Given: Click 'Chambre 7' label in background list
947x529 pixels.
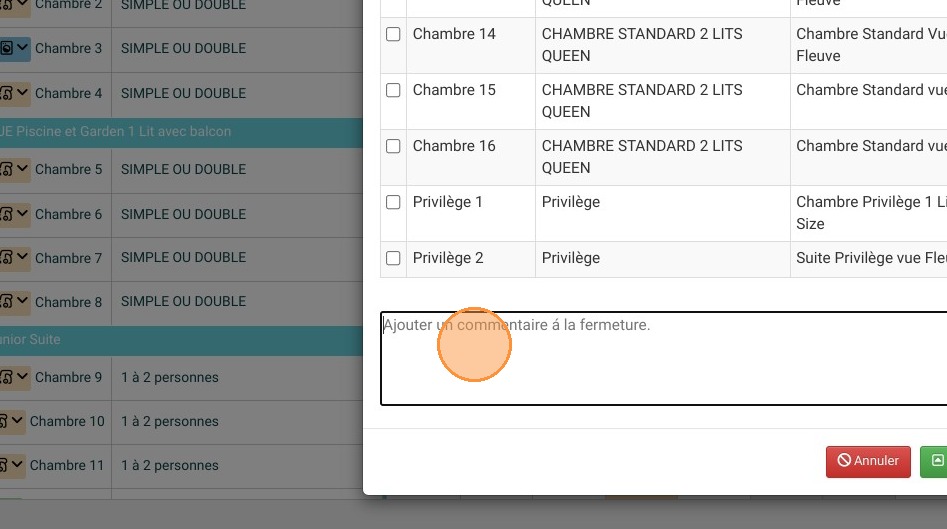Looking at the screenshot, I should coord(68,258).
